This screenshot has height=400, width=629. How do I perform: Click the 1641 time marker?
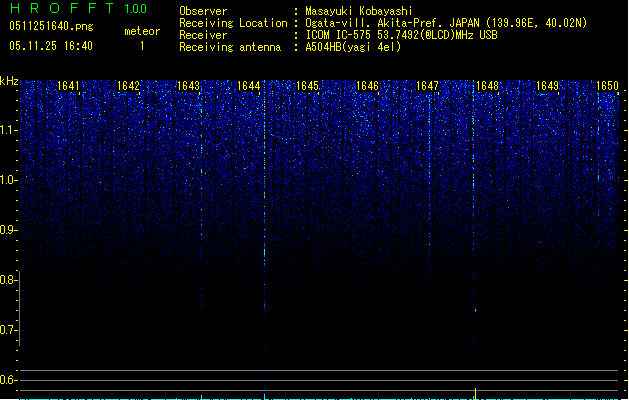[68, 86]
